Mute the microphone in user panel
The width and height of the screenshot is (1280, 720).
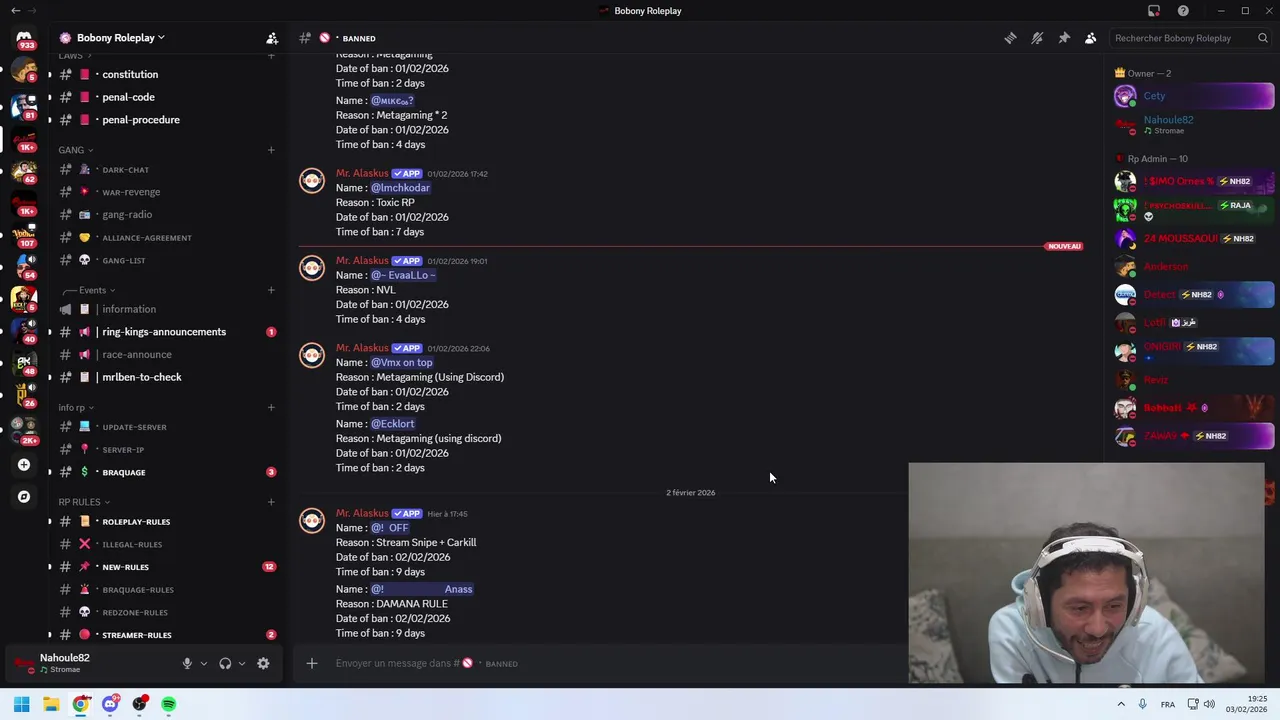coord(187,663)
